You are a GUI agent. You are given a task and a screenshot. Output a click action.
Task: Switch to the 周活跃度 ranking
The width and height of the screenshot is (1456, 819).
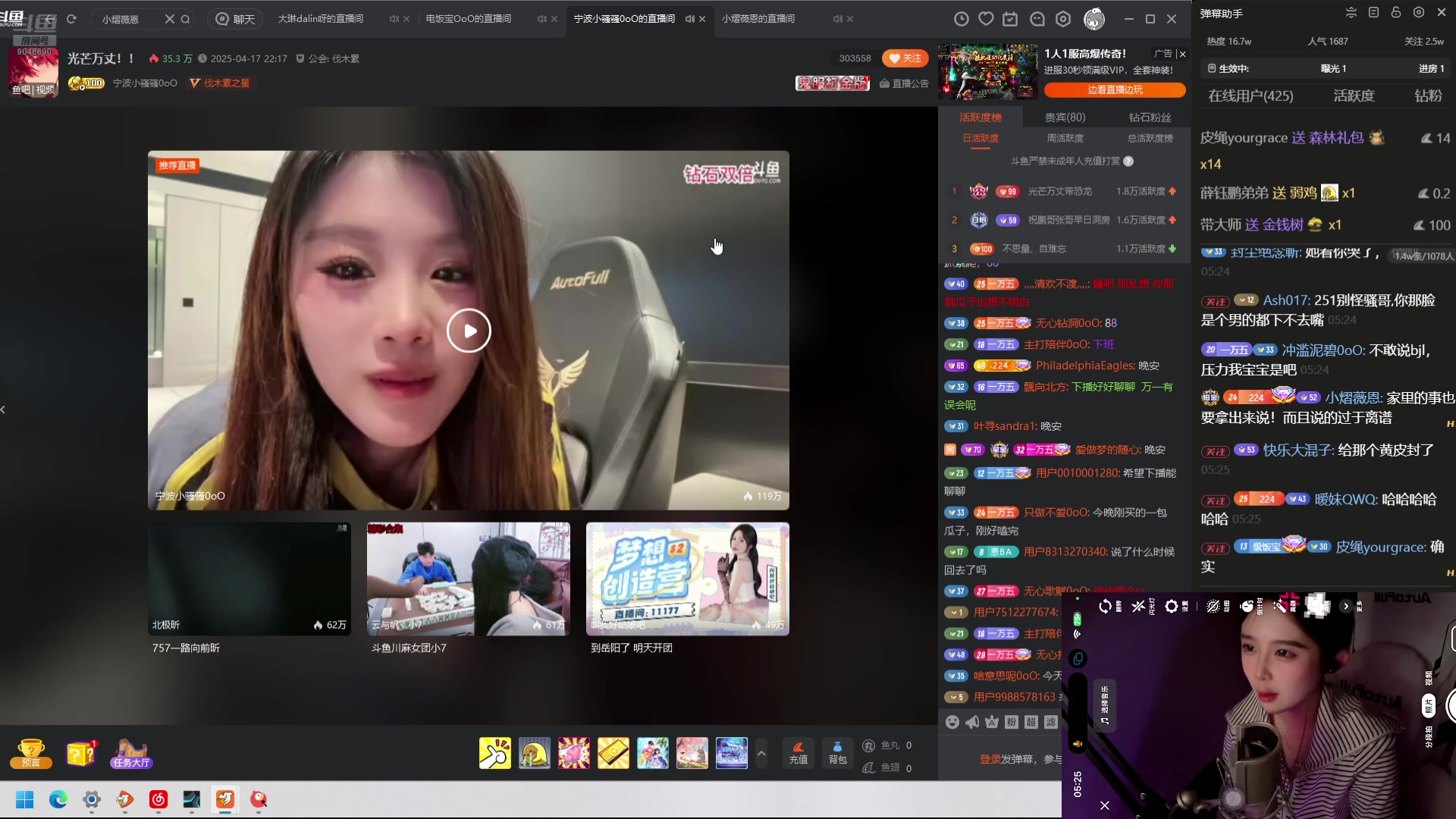click(1065, 138)
